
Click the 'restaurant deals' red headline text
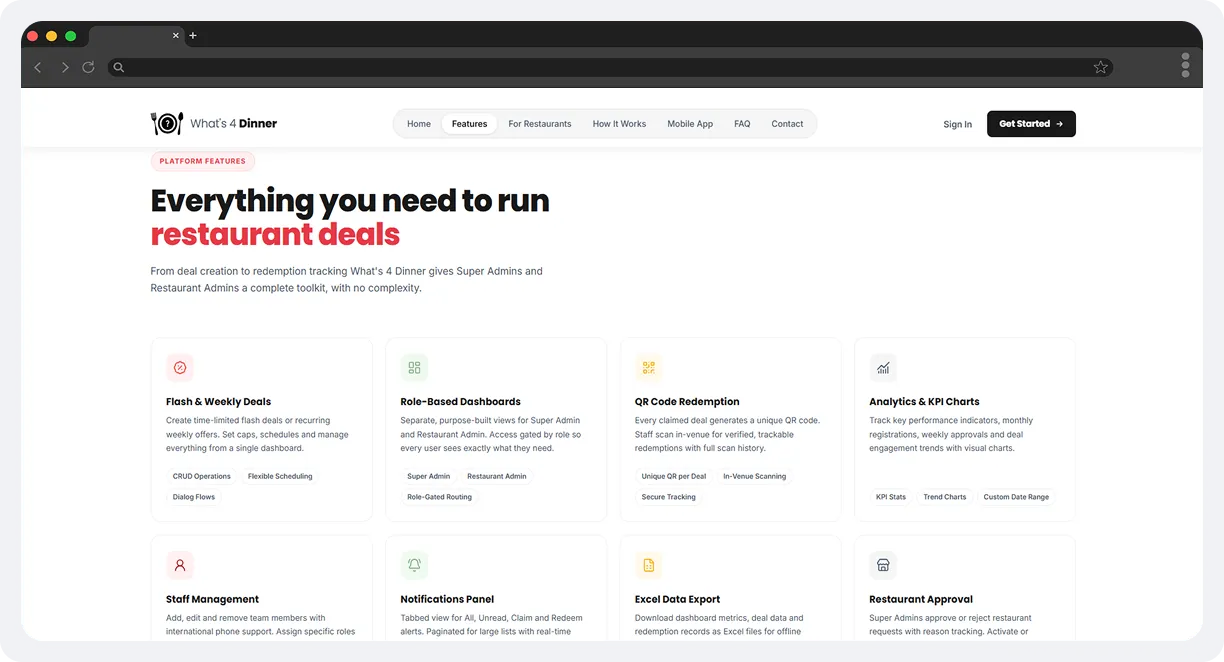[x=275, y=235]
